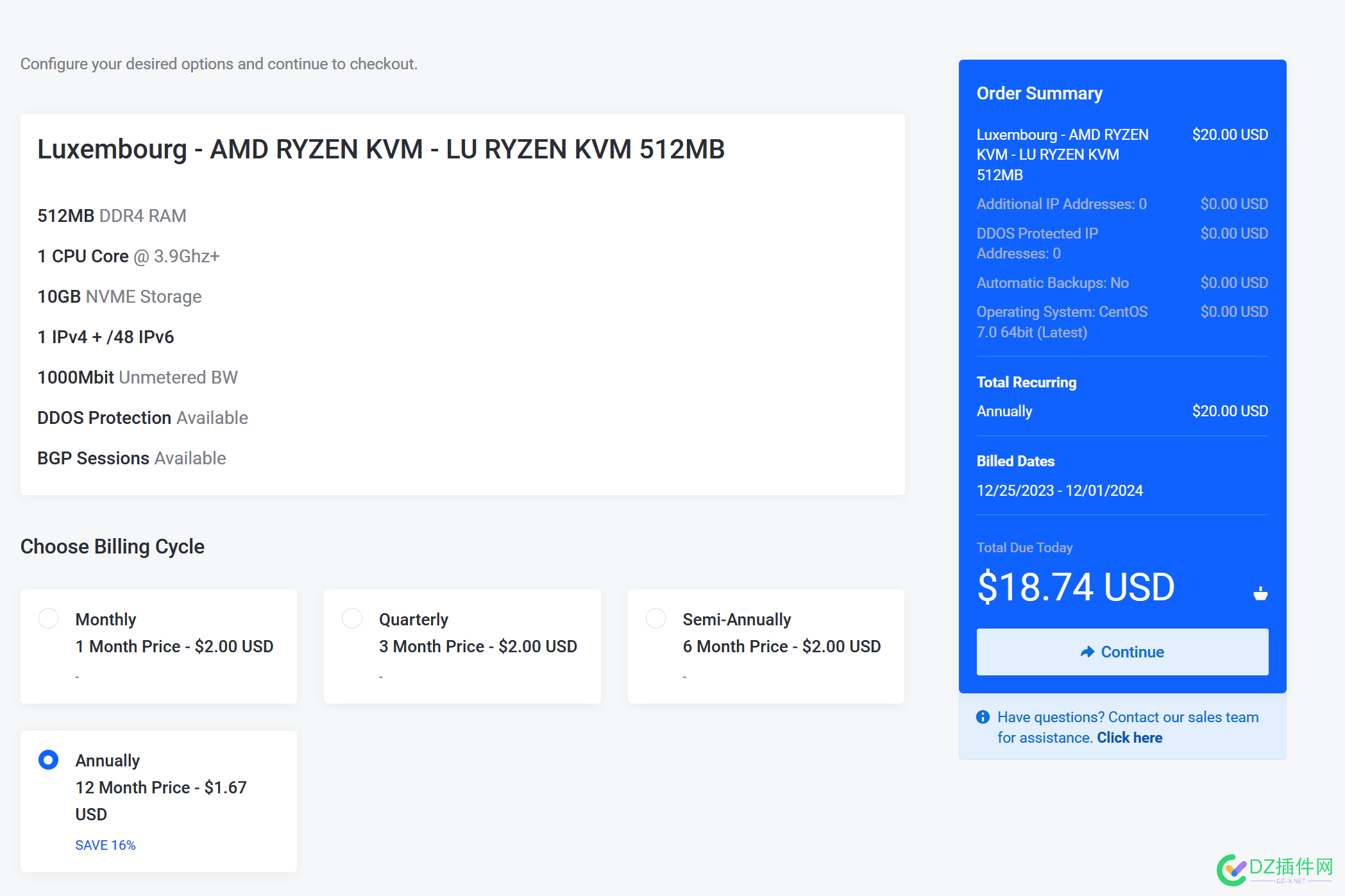Viewport: 1345px width, 896px height.
Task: Click the info icon beside 'Have questions?'
Action: point(983,717)
